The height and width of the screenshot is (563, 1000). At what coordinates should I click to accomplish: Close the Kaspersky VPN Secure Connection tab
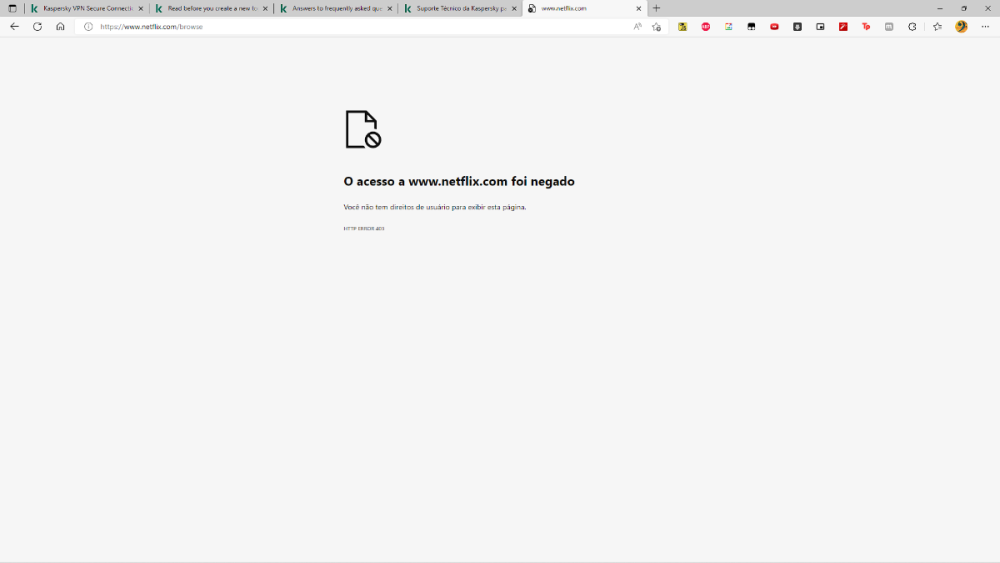click(141, 8)
